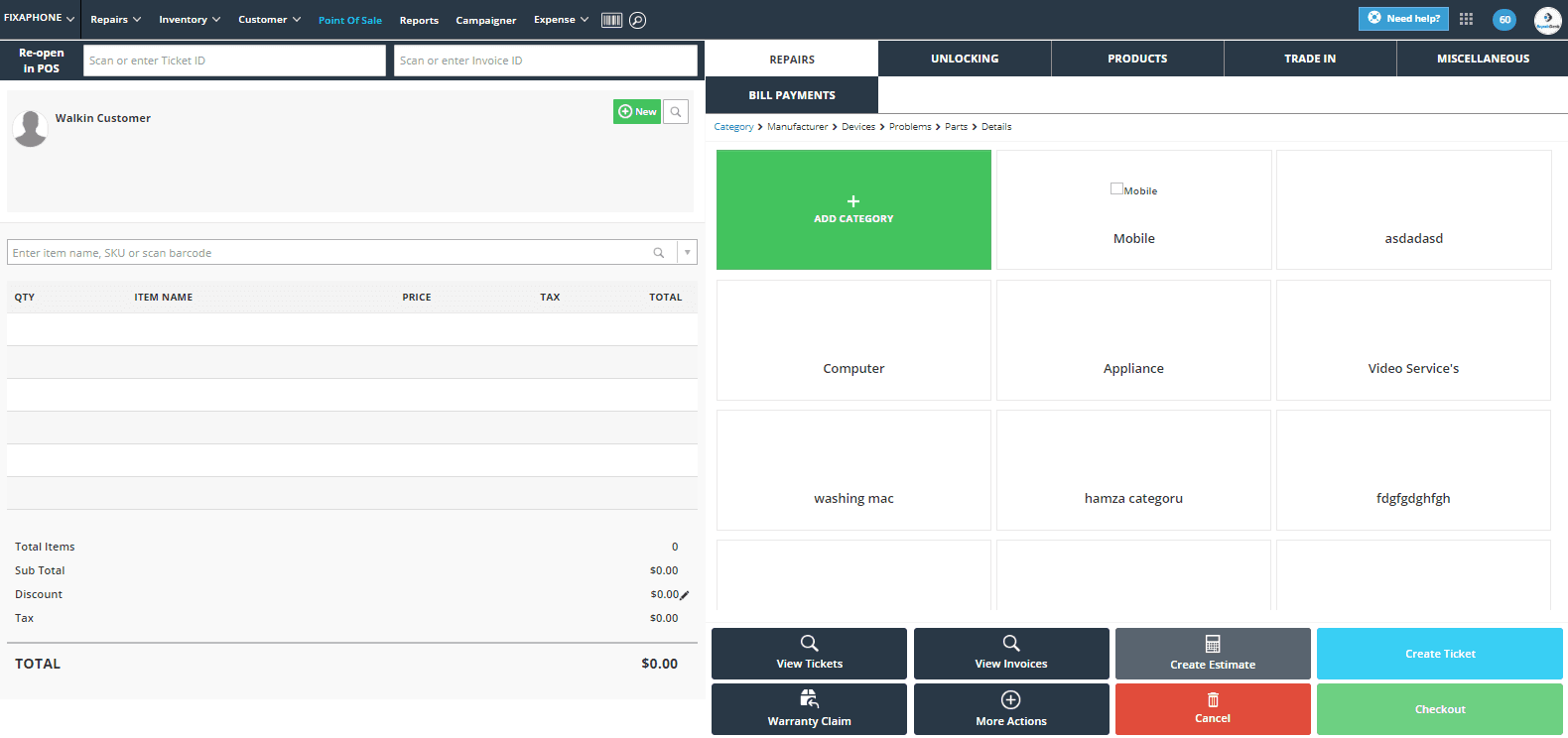The width and height of the screenshot is (1568, 738).
Task: Open the apps grid icon
Action: 1466,19
